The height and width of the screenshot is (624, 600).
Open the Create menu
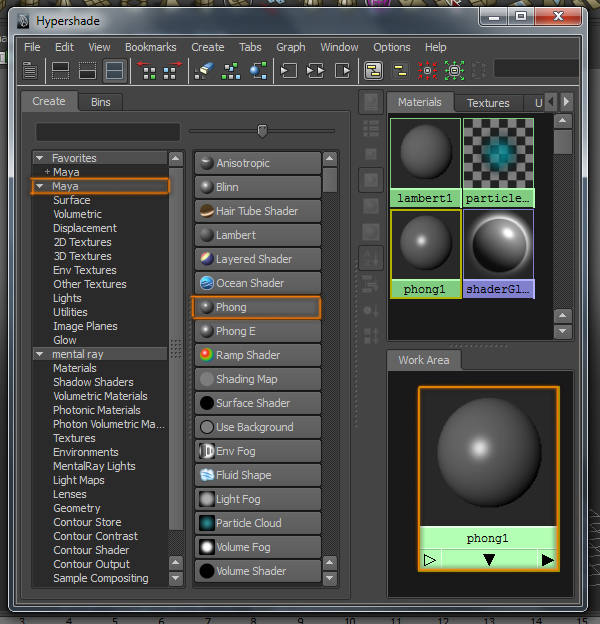(x=208, y=47)
